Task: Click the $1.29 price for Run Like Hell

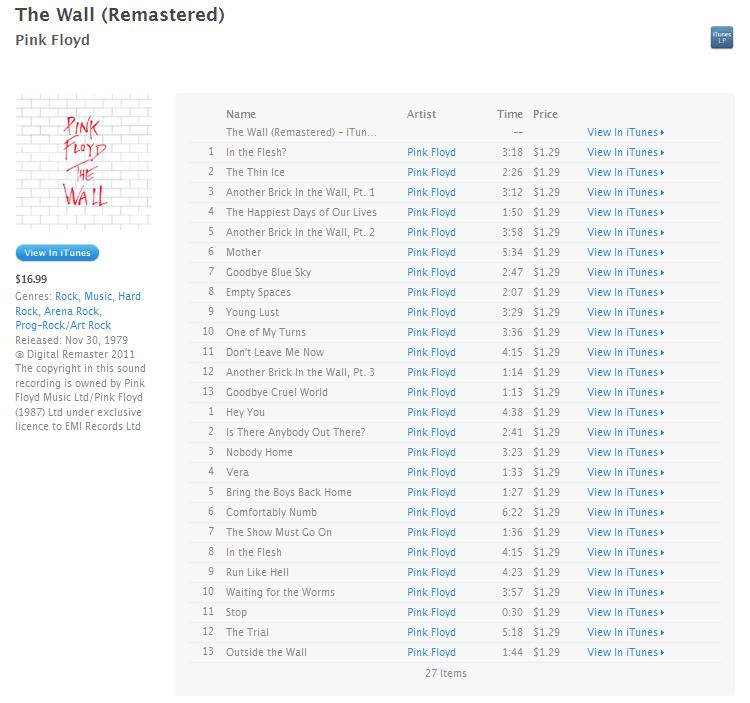Action: click(x=546, y=572)
